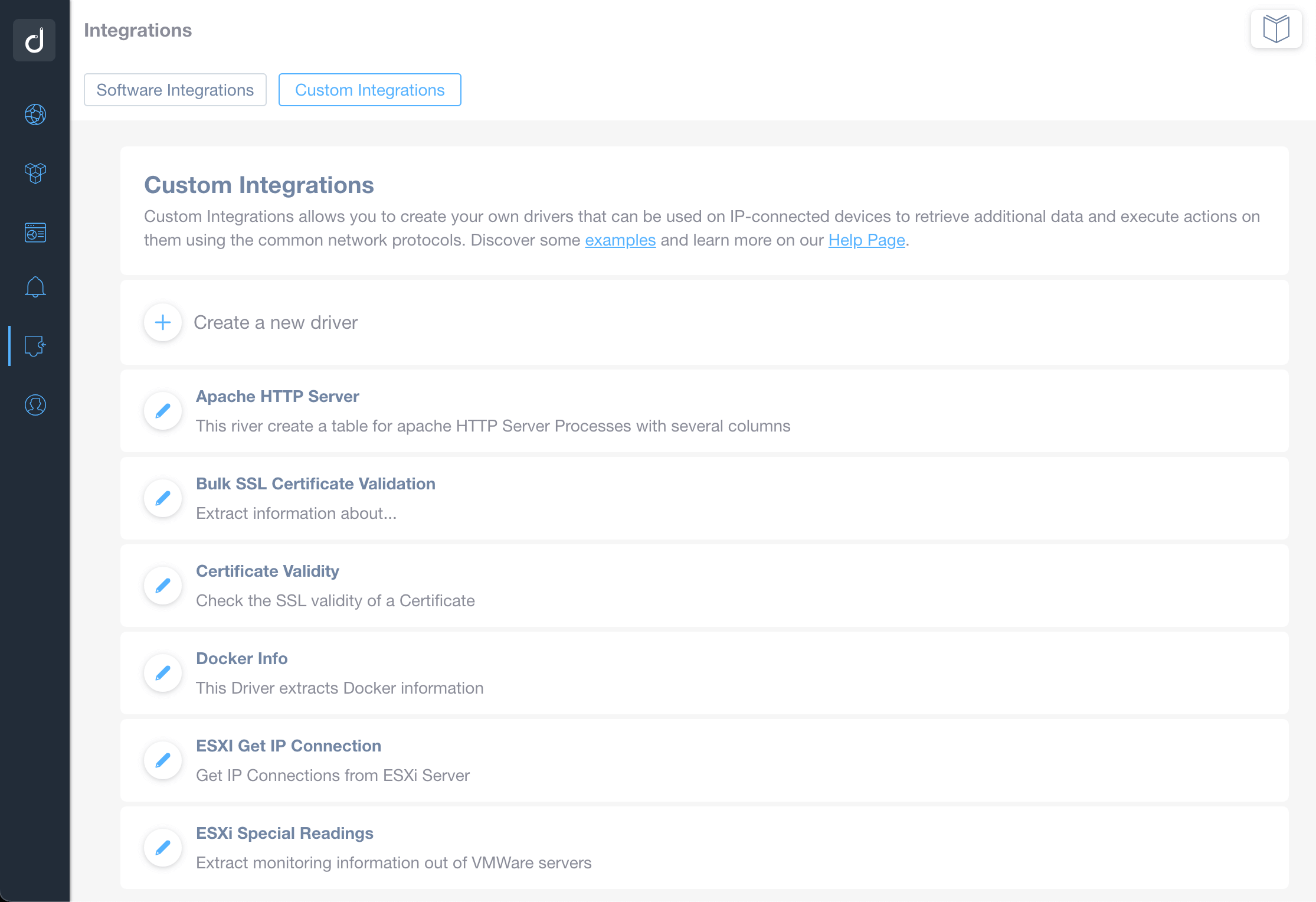Viewport: 1316px width, 902px height.
Task: Click the Custom Integrations section heading
Action: point(259,185)
